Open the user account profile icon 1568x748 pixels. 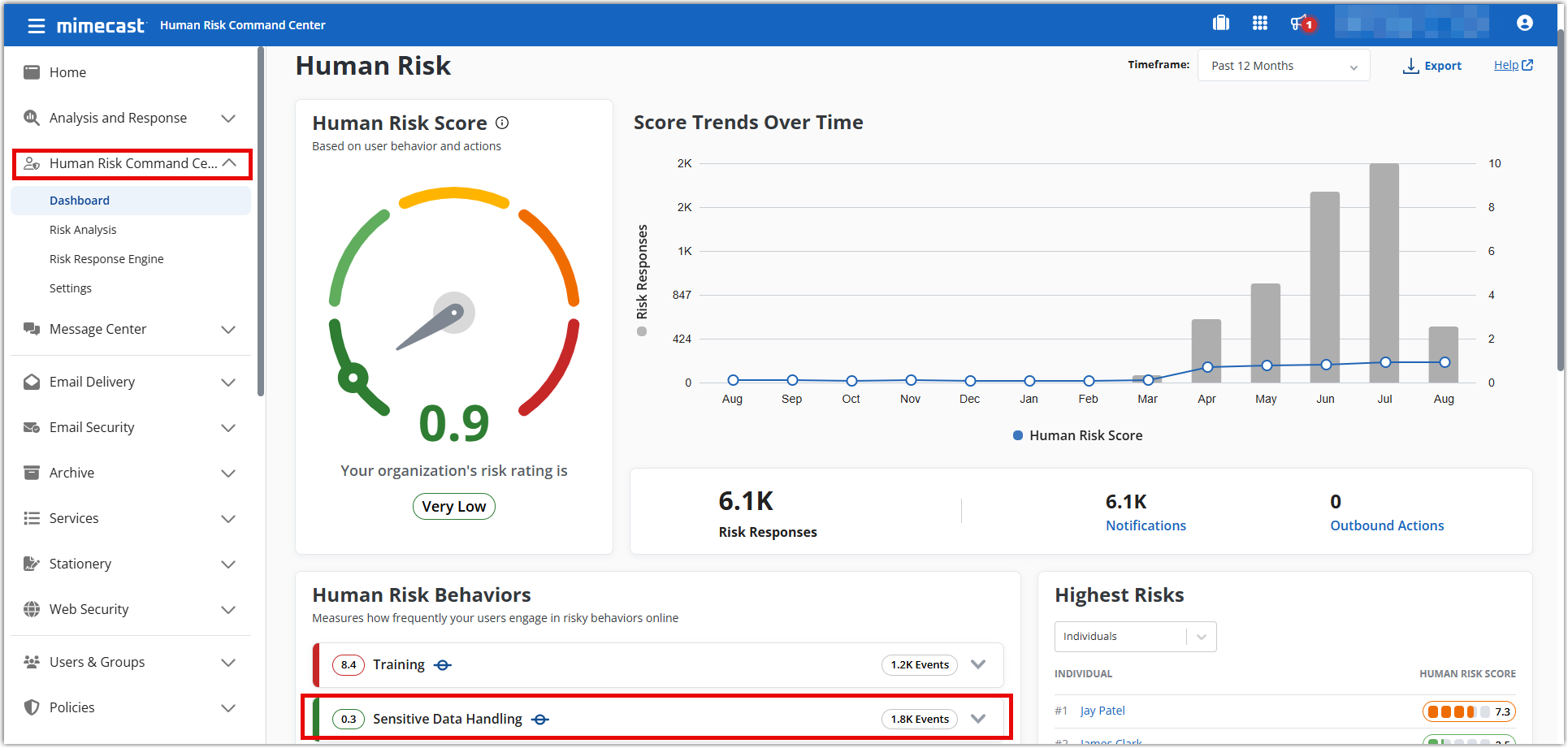coord(1524,23)
